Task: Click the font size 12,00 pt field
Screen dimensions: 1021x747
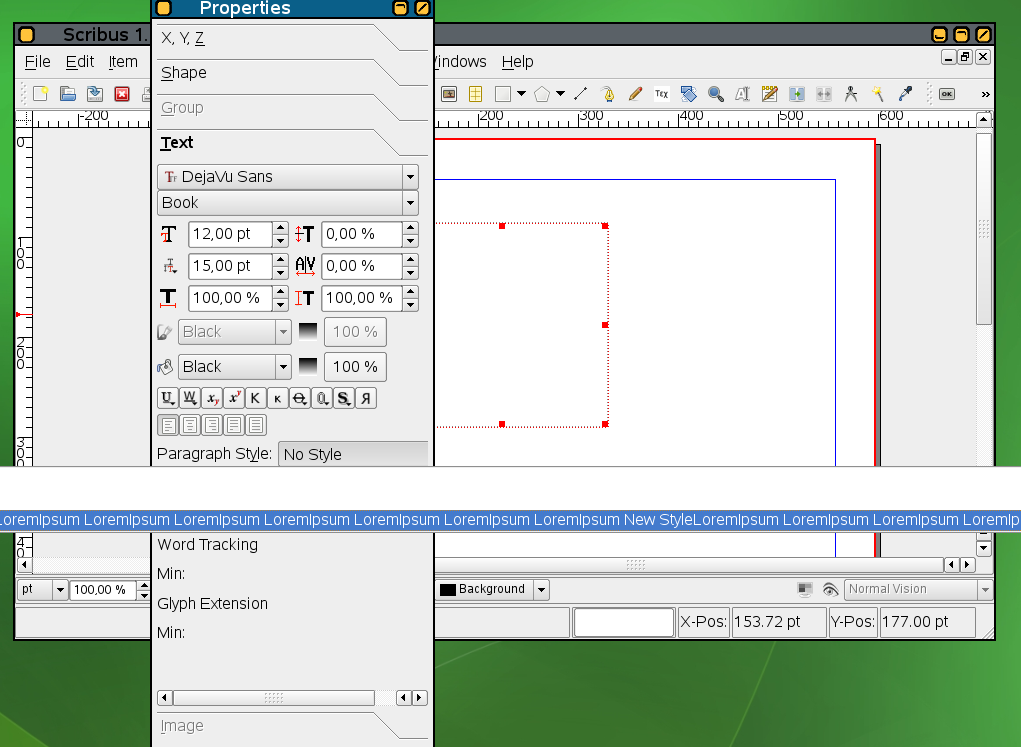Action: [229, 234]
